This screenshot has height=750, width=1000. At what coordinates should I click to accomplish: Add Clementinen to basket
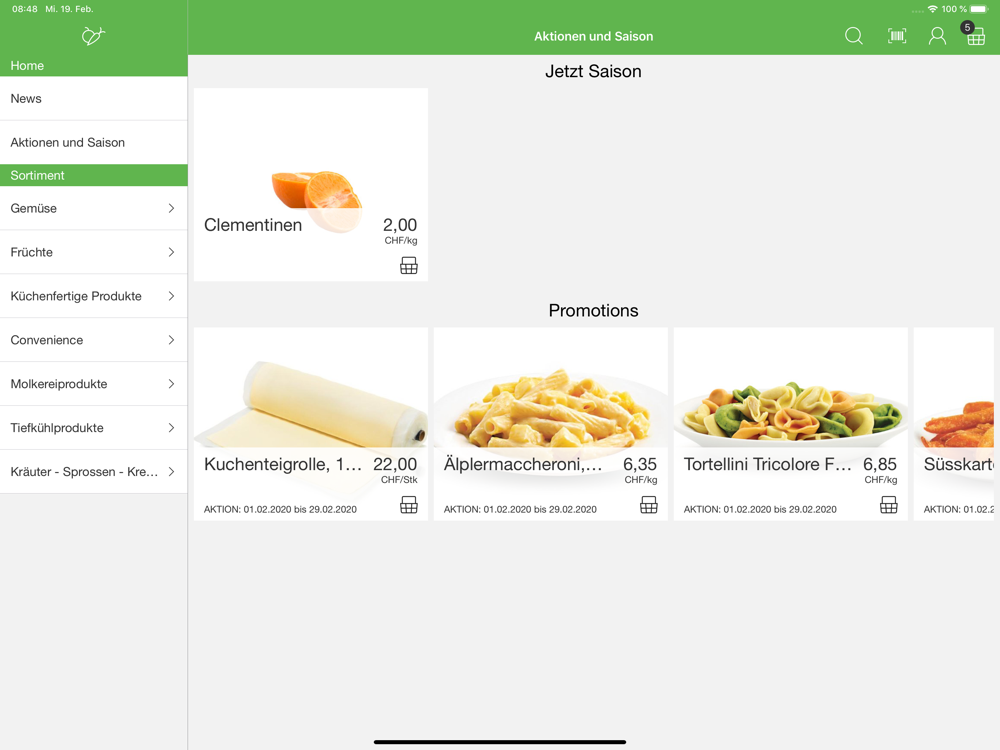(x=409, y=265)
